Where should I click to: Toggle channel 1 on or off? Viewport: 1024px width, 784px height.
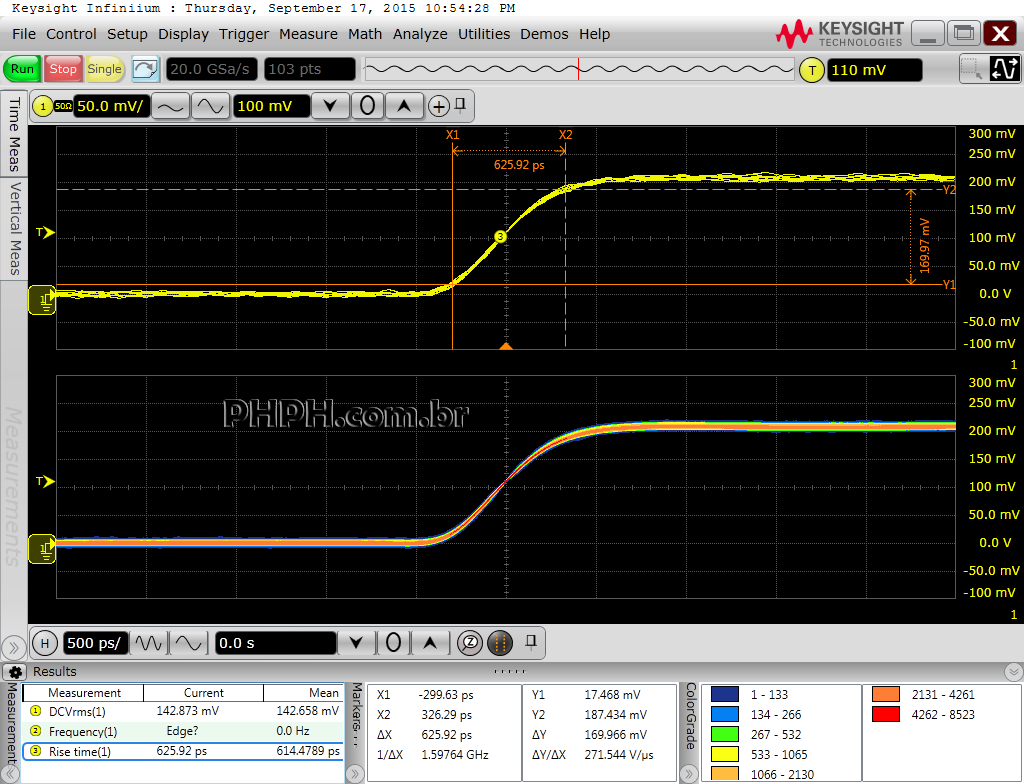(44, 106)
